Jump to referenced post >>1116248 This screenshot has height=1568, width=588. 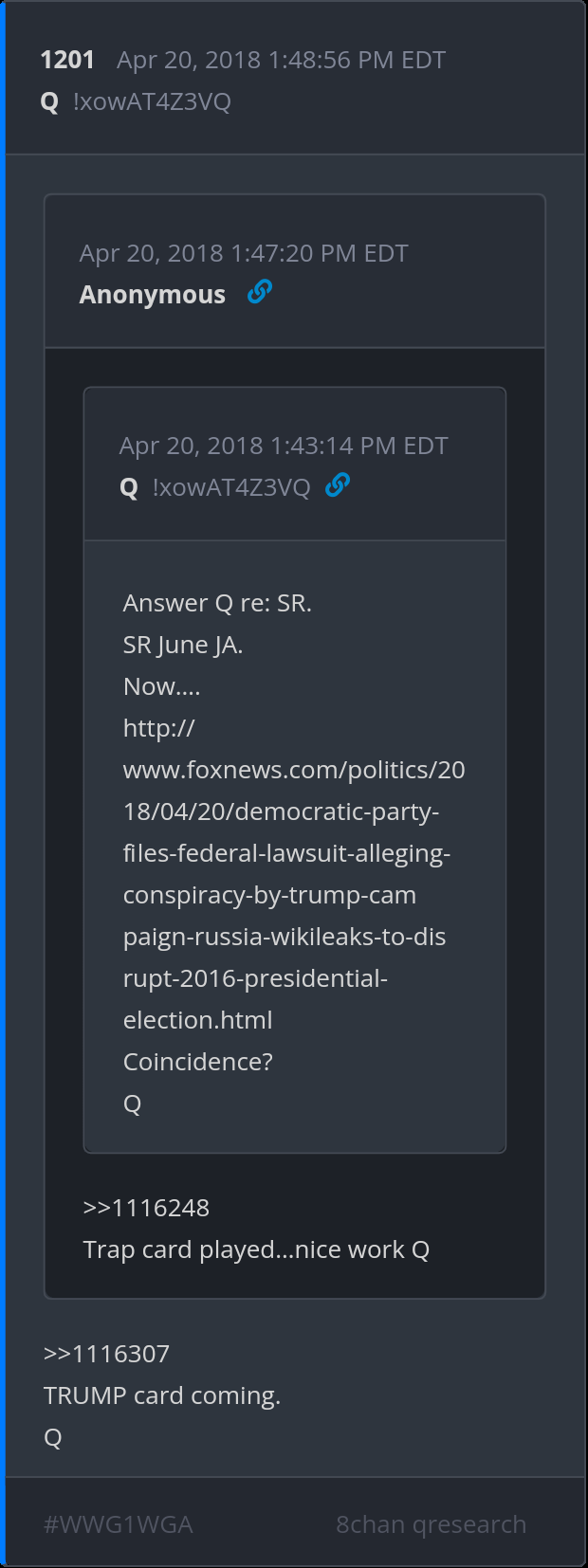pyautogui.click(x=146, y=1208)
